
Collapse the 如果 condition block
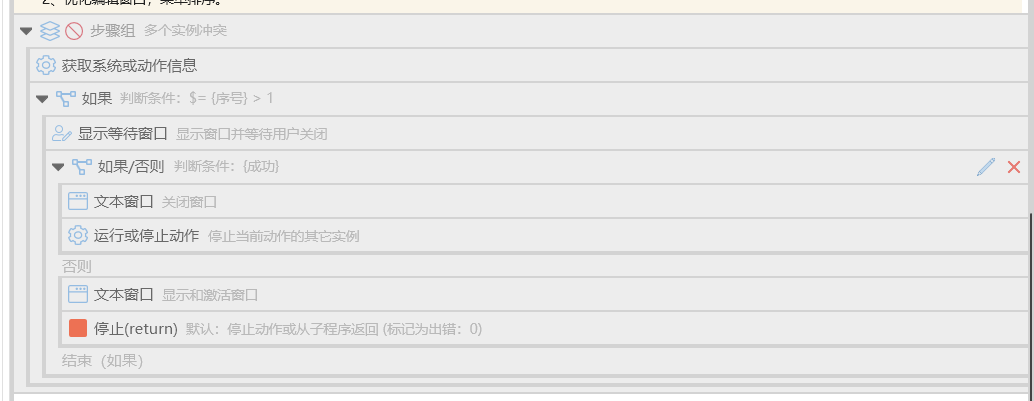[x=43, y=100]
